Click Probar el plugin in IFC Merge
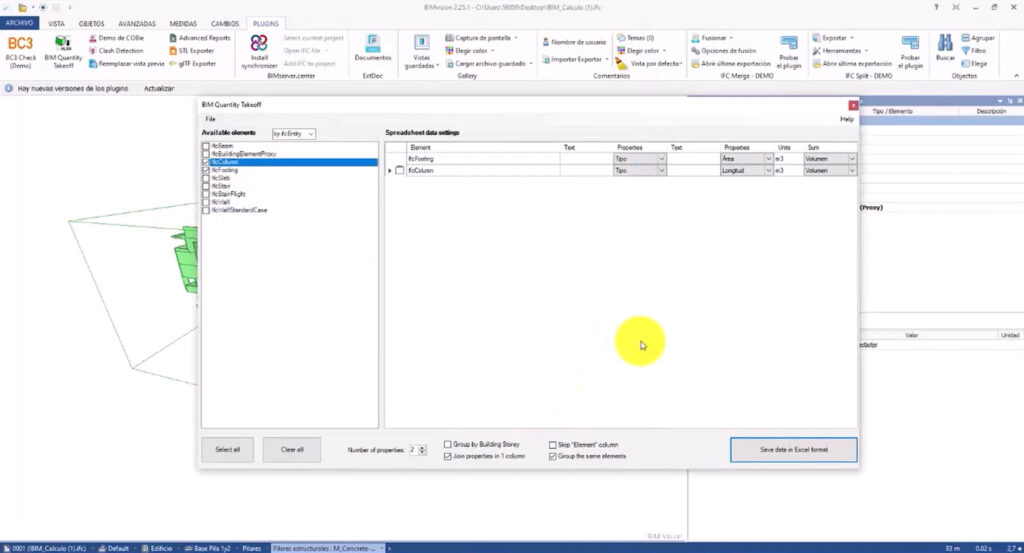1024x553 pixels. tap(789, 50)
